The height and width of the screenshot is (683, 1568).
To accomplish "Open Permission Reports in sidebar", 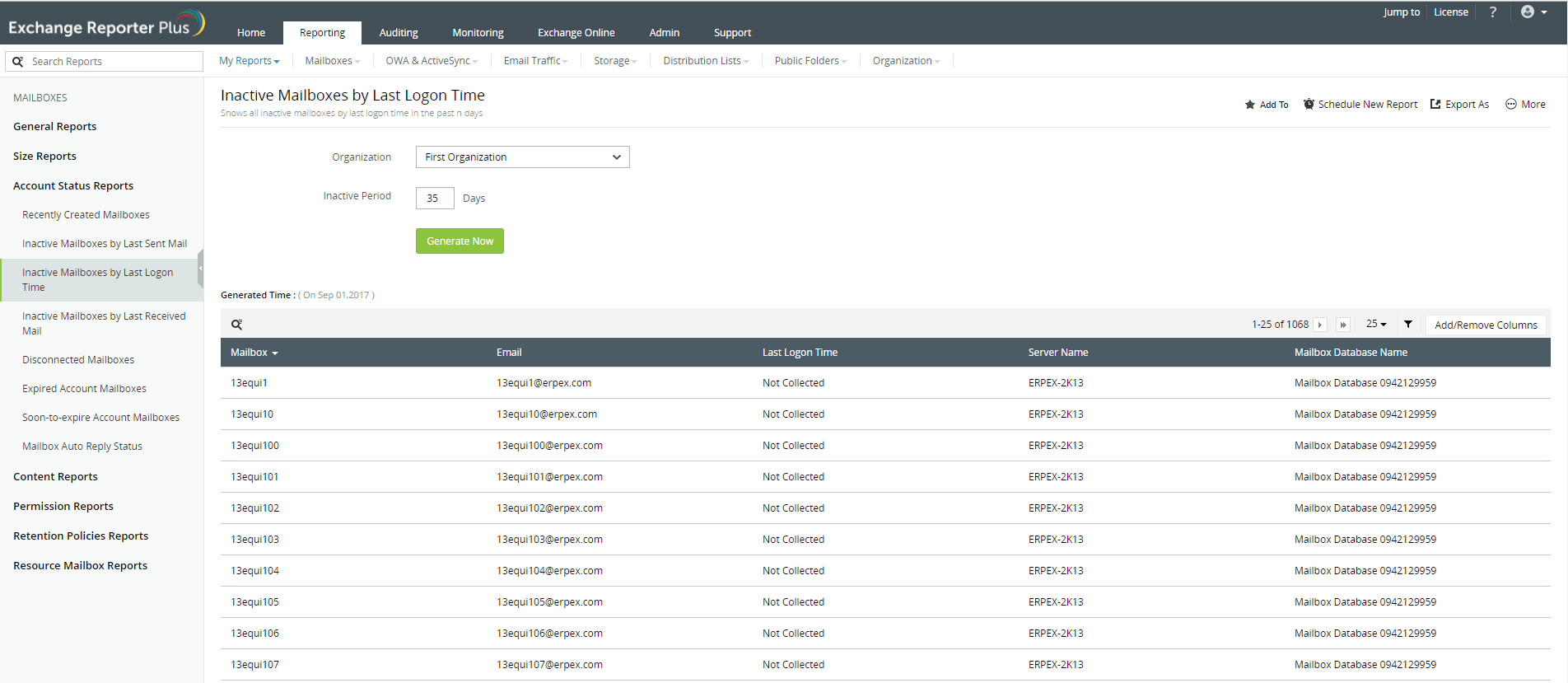I will click(x=63, y=507).
